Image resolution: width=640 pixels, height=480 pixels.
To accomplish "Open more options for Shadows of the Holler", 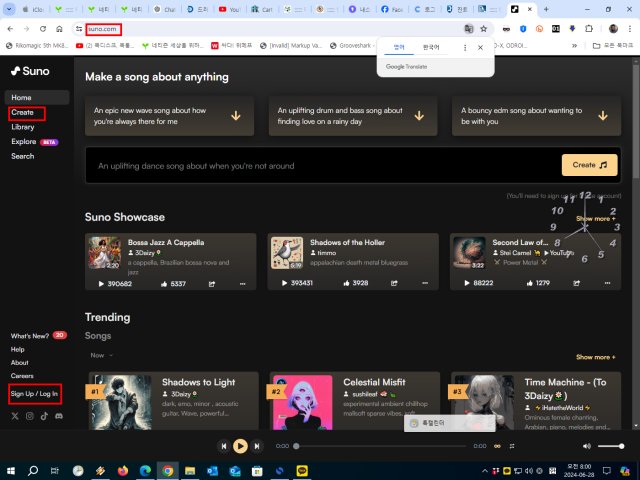I will point(425,283).
